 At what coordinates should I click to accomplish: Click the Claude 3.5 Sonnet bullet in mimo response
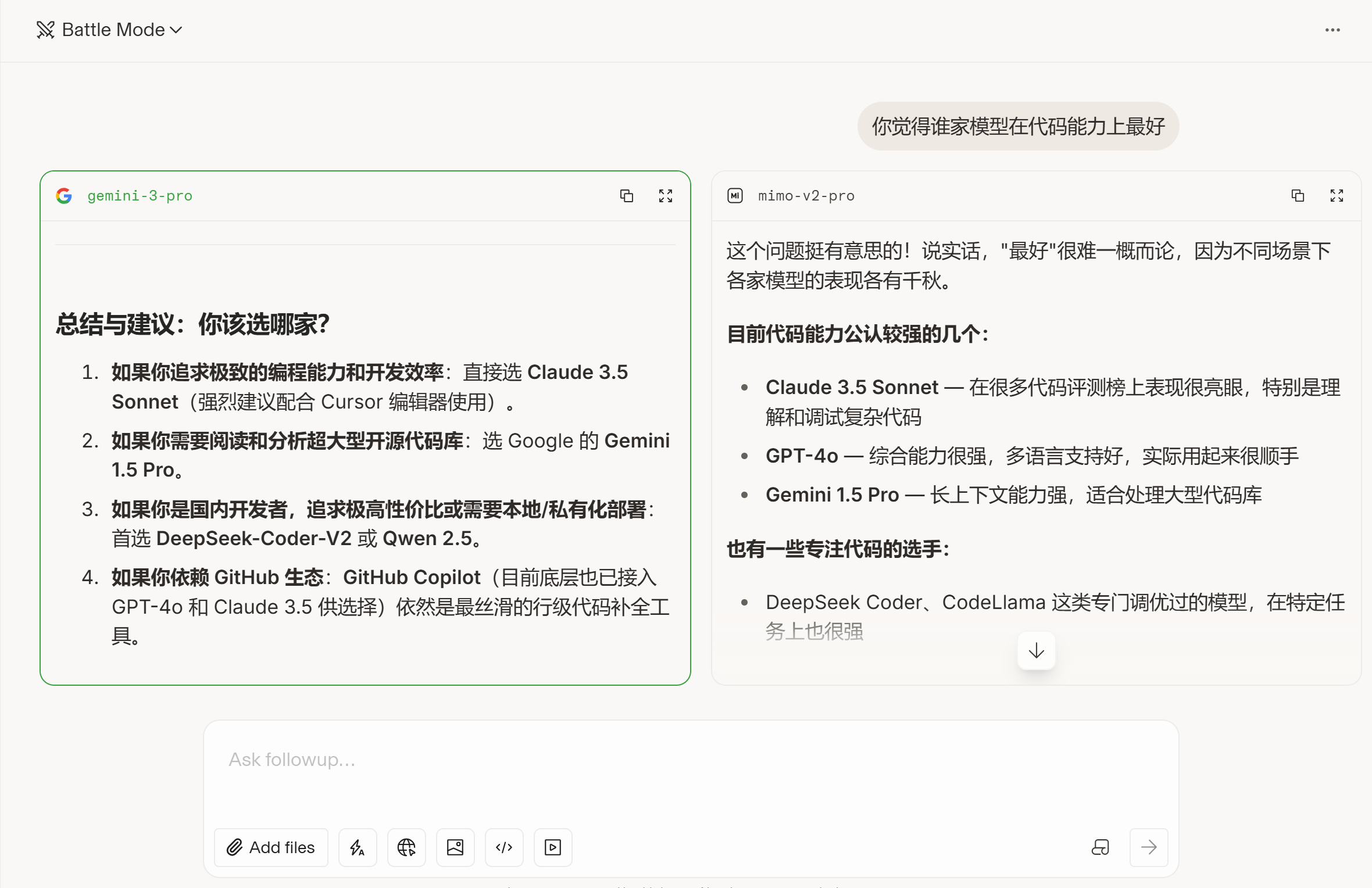pyautogui.click(x=1053, y=402)
